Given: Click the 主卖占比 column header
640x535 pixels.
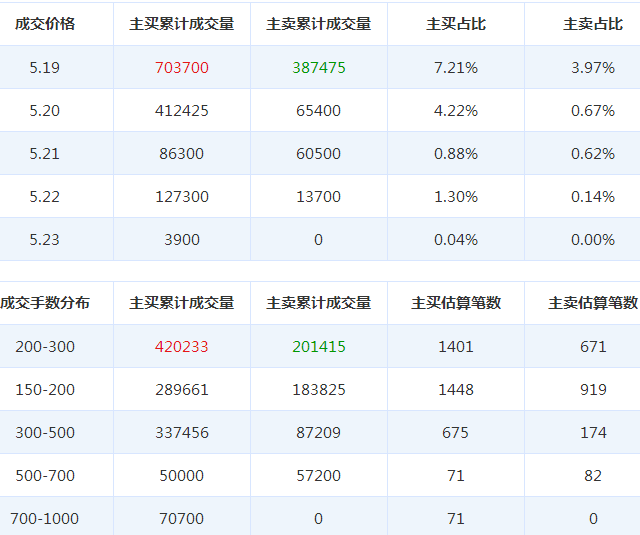Looking at the screenshot, I should pos(593,24).
